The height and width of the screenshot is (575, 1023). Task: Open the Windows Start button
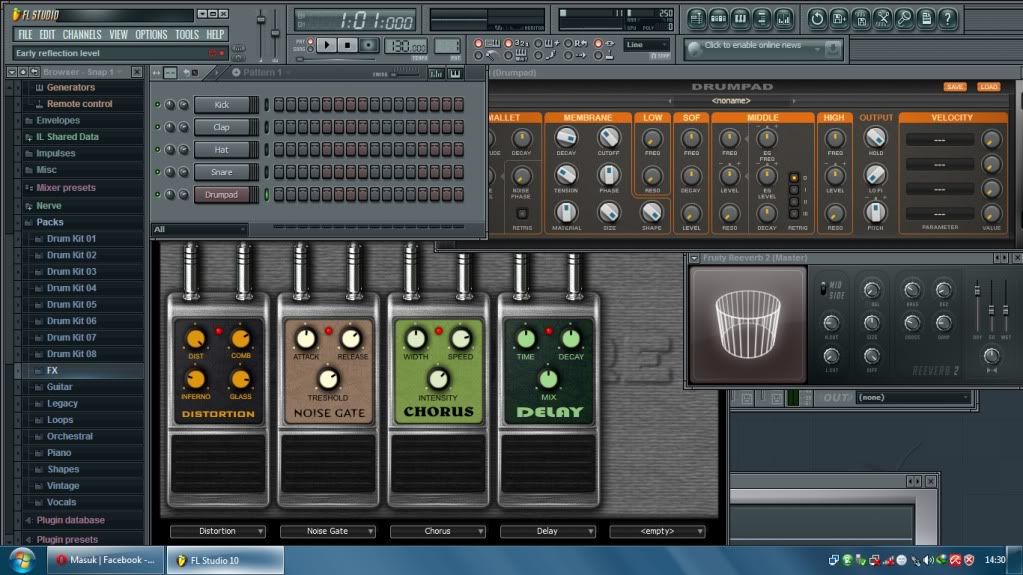pos(22,560)
